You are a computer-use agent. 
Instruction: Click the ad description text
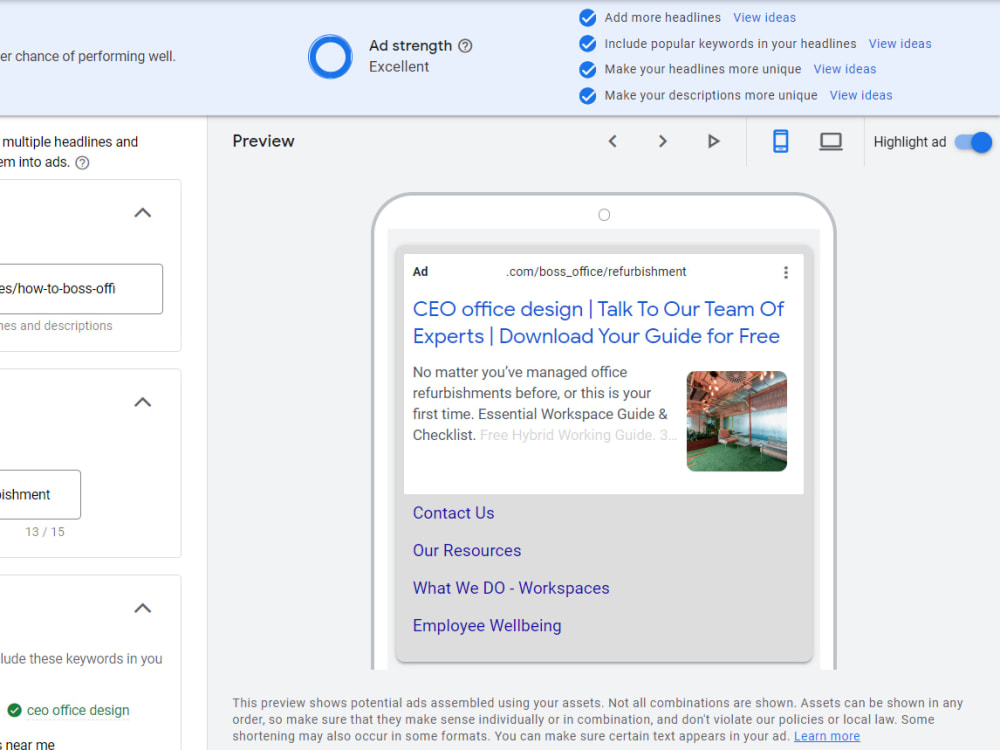545,404
